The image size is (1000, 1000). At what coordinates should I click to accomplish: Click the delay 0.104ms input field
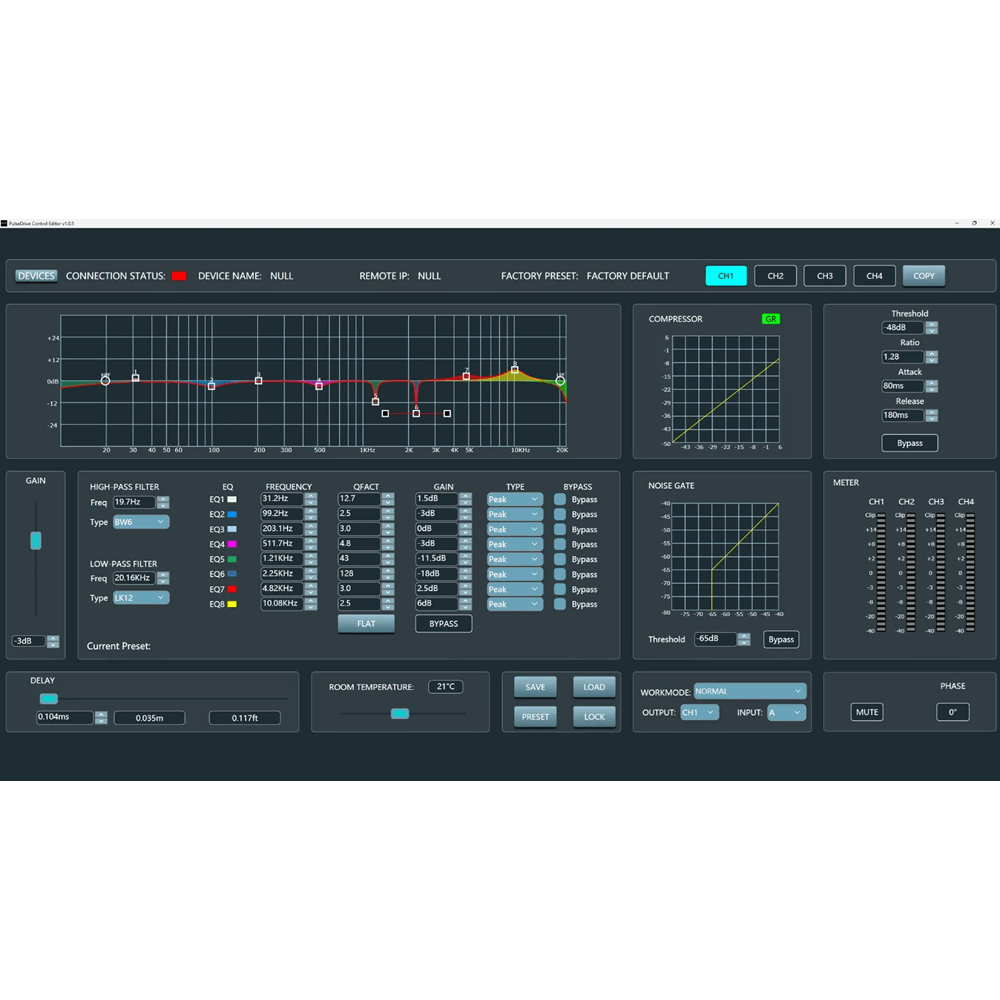pos(64,717)
